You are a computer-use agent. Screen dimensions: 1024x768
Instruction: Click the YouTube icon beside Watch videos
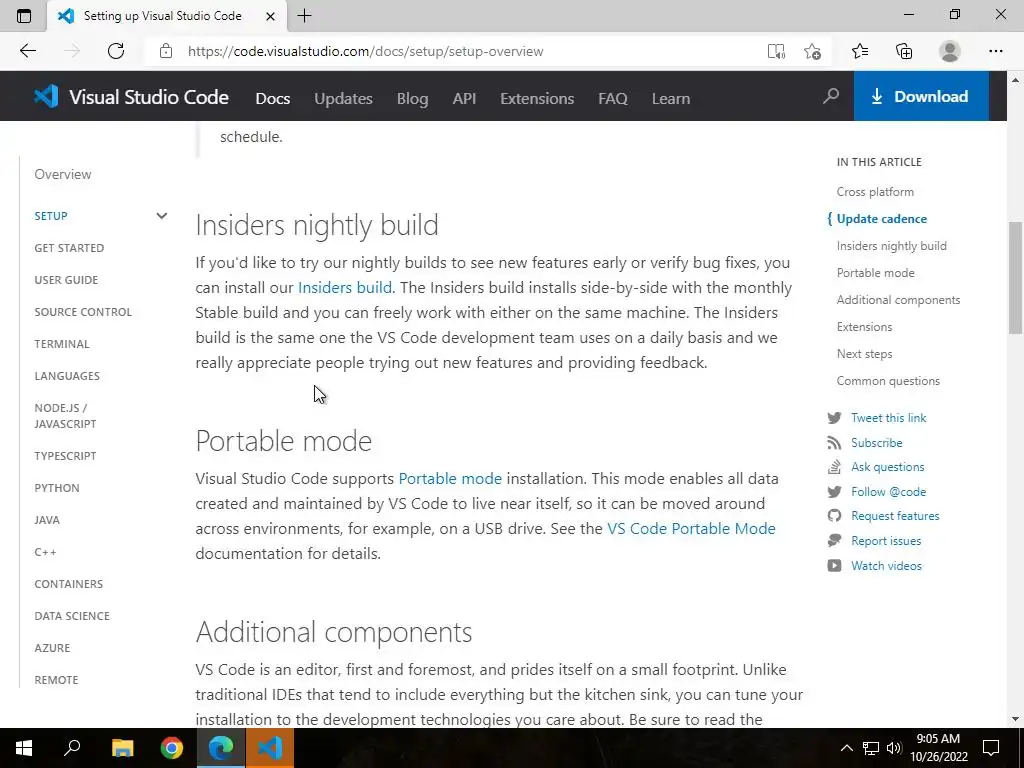point(834,566)
